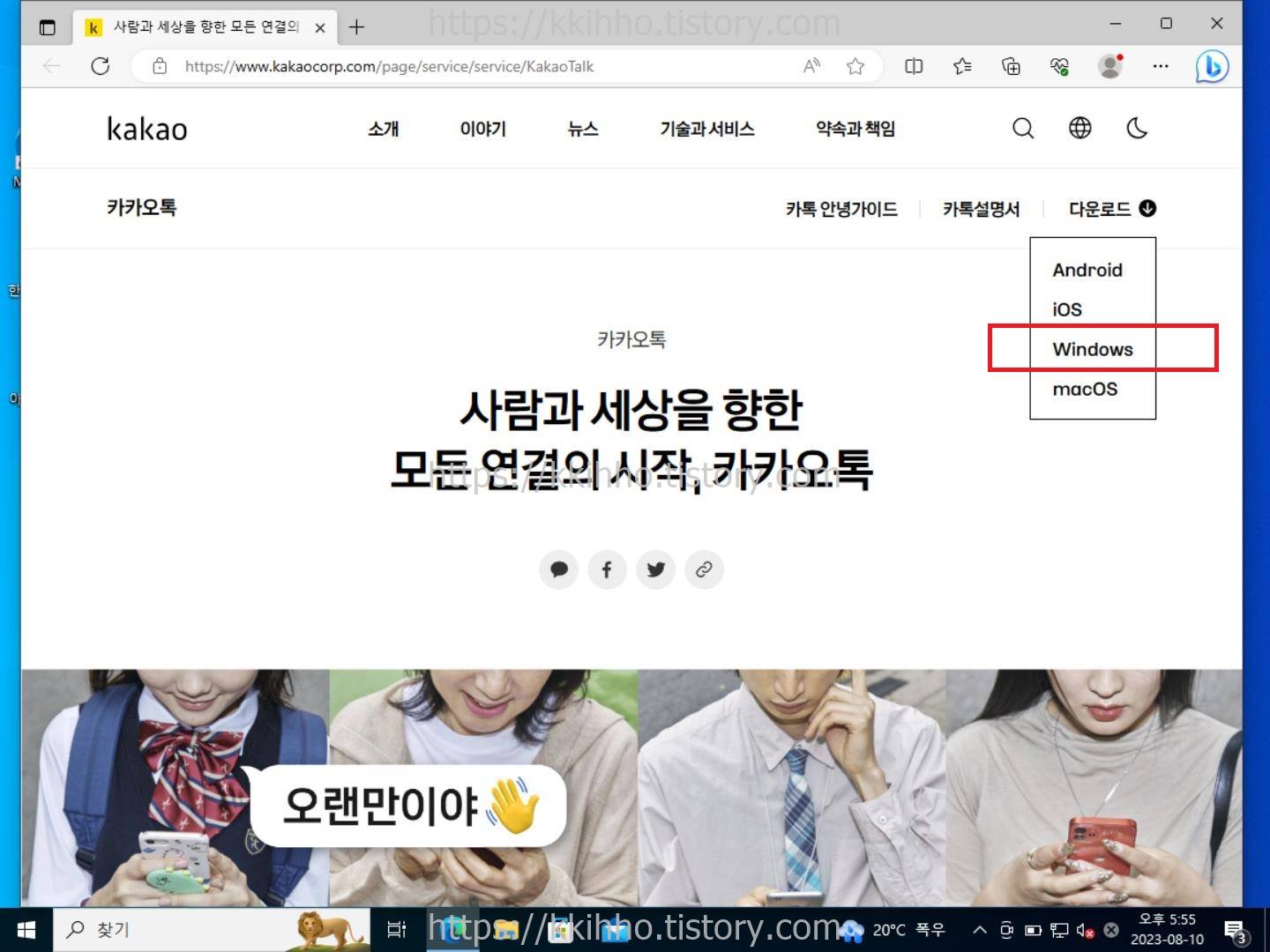Click the site info lock icon

[160, 66]
